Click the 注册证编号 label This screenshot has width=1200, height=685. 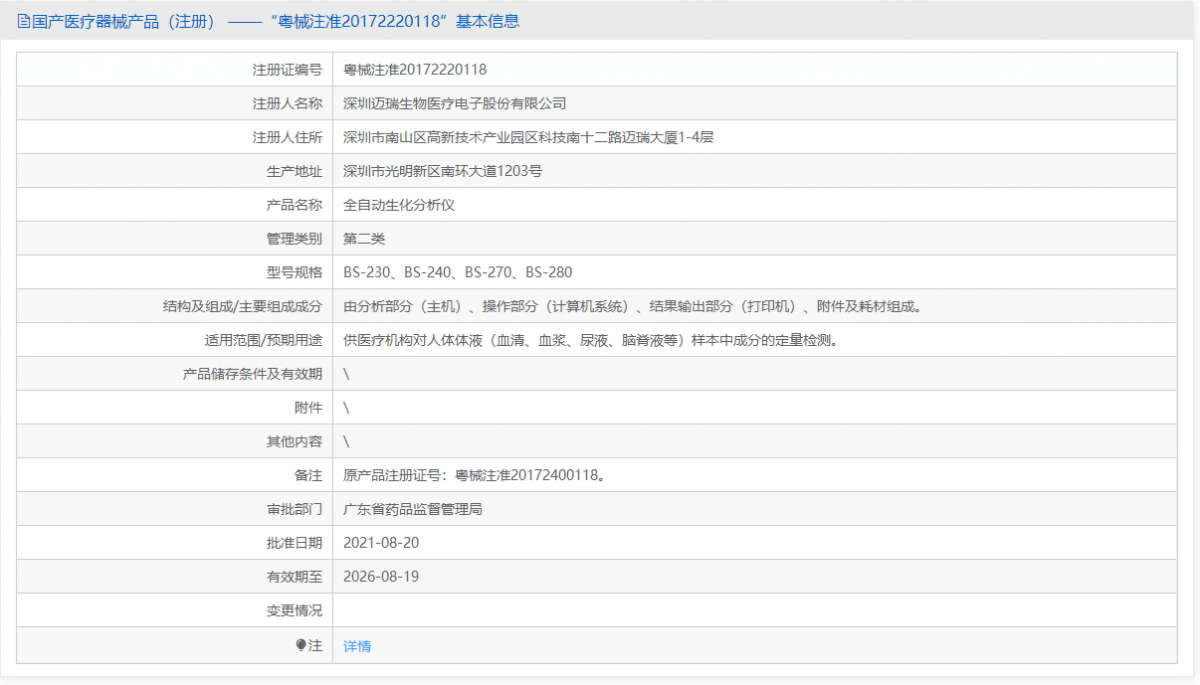(x=287, y=70)
